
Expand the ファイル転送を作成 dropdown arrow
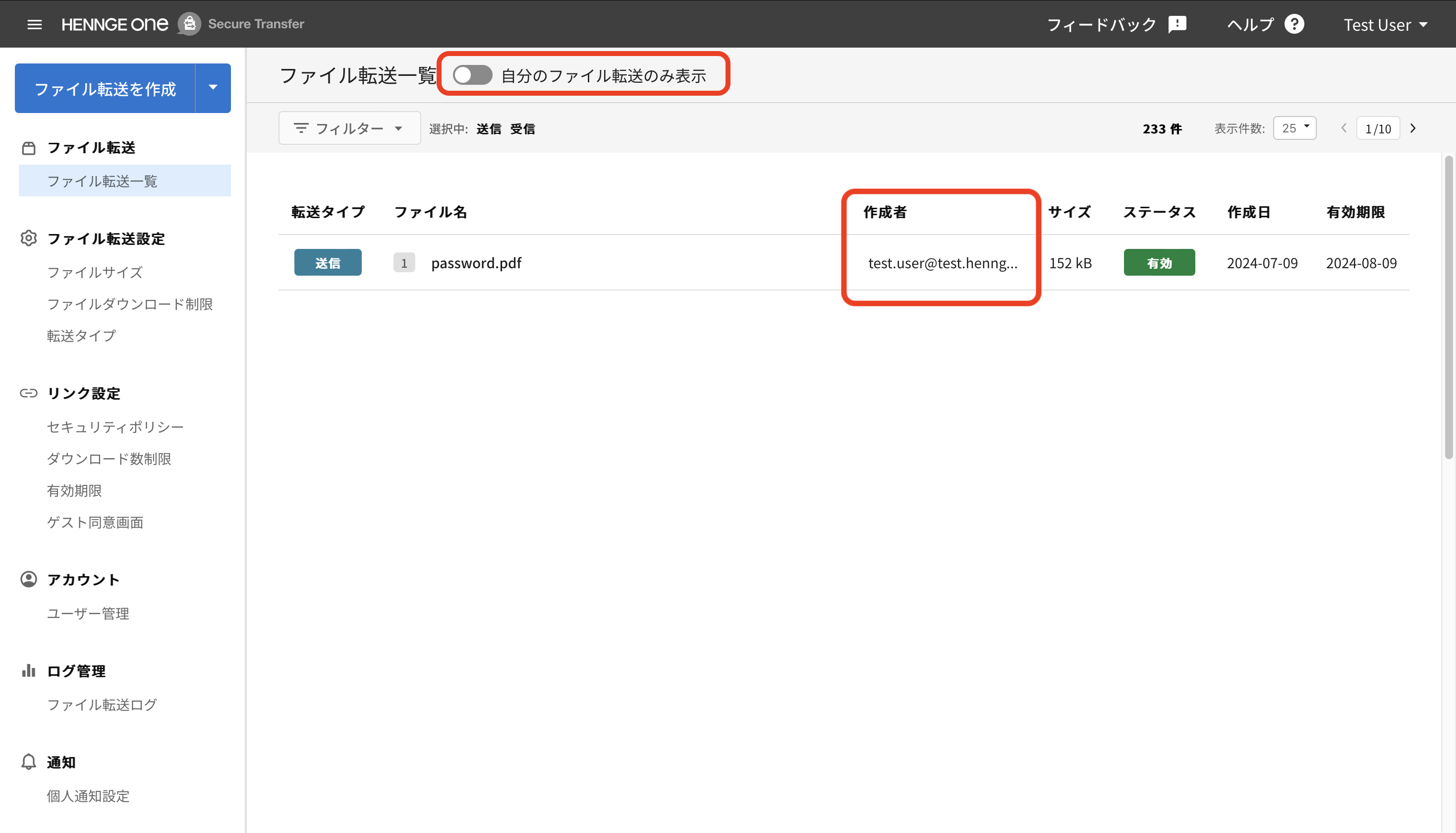pyautogui.click(x=213, y=88)
